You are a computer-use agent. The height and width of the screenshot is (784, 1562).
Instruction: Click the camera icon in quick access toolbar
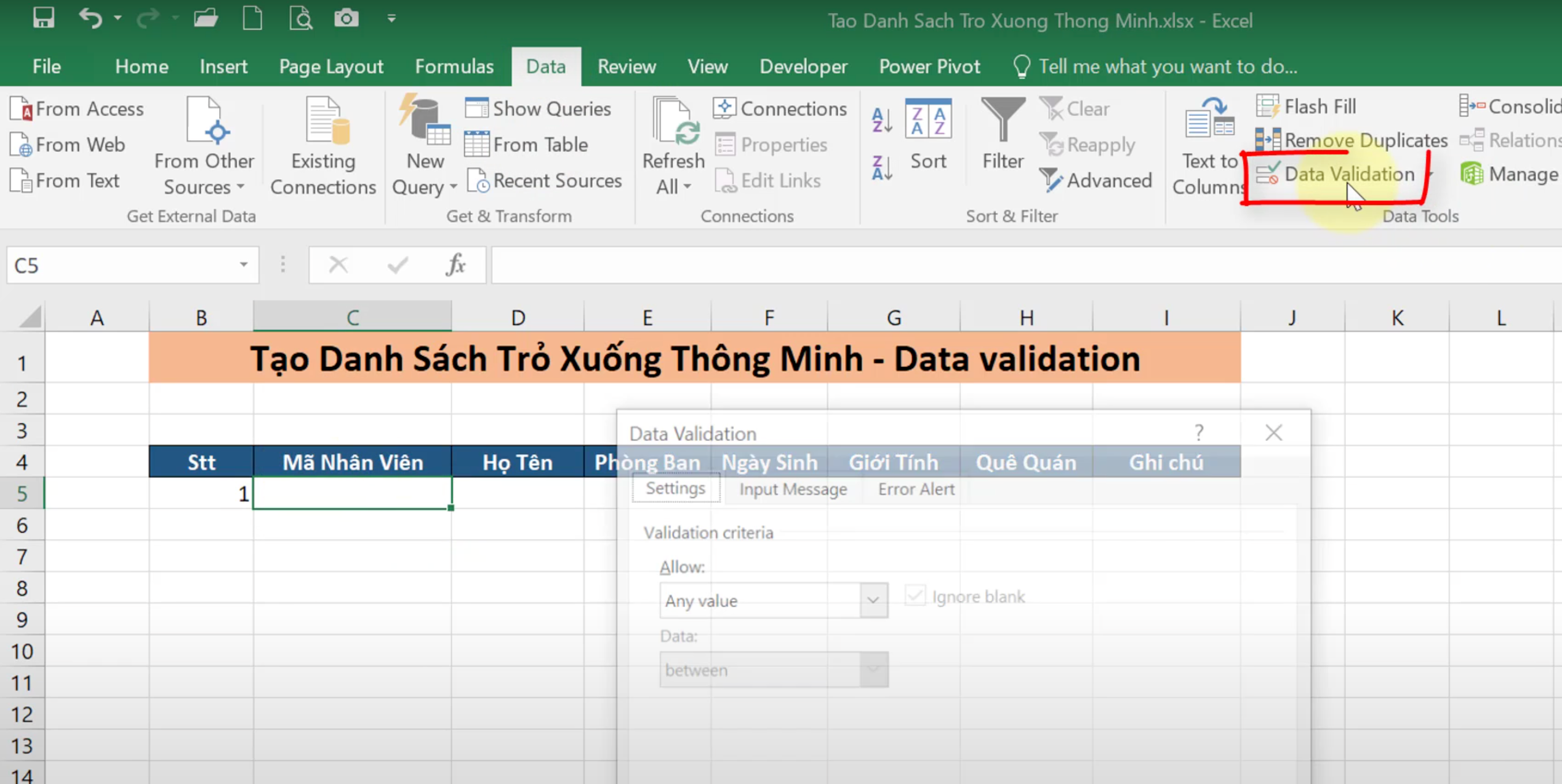tap(346, 18)
